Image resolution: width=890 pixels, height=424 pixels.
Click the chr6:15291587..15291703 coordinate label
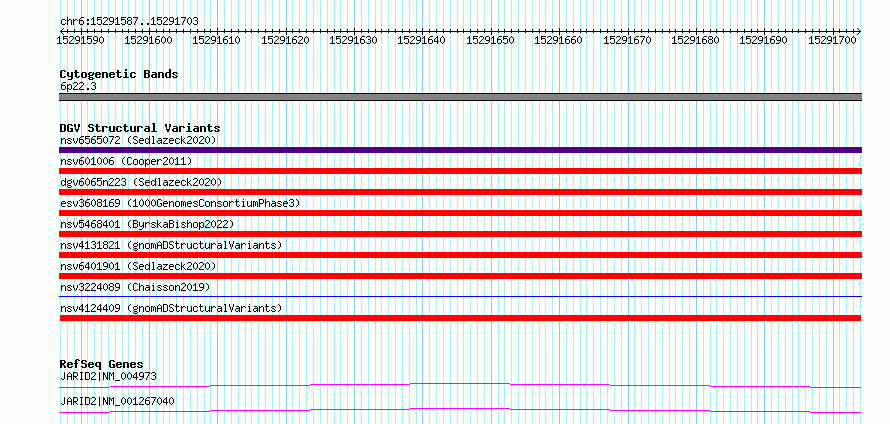click(129, 22)
